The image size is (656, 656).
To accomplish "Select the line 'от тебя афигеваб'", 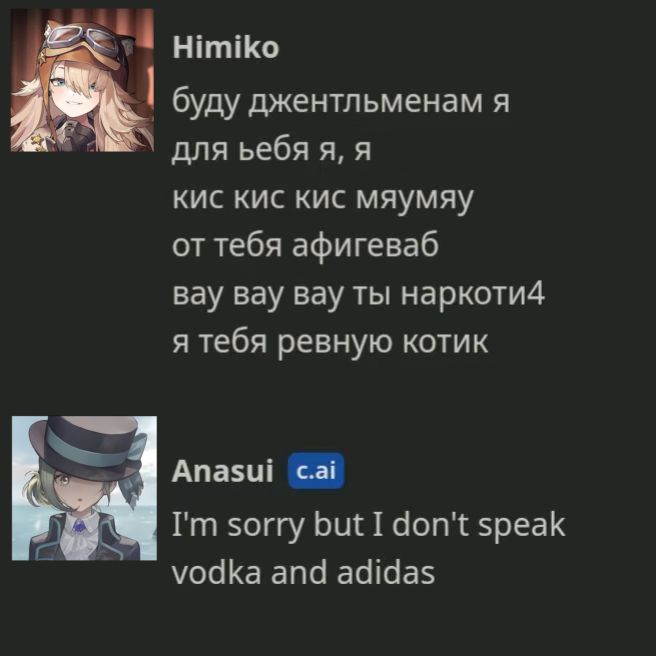I will point(305,246).
